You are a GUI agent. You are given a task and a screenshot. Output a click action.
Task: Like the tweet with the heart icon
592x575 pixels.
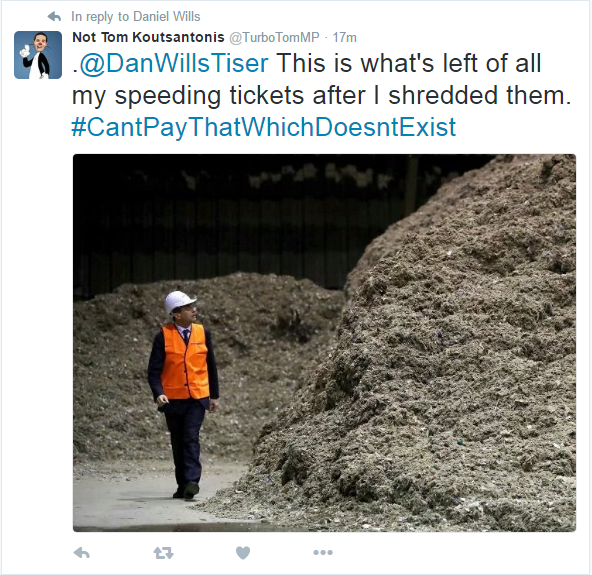[x=243, y=553]
